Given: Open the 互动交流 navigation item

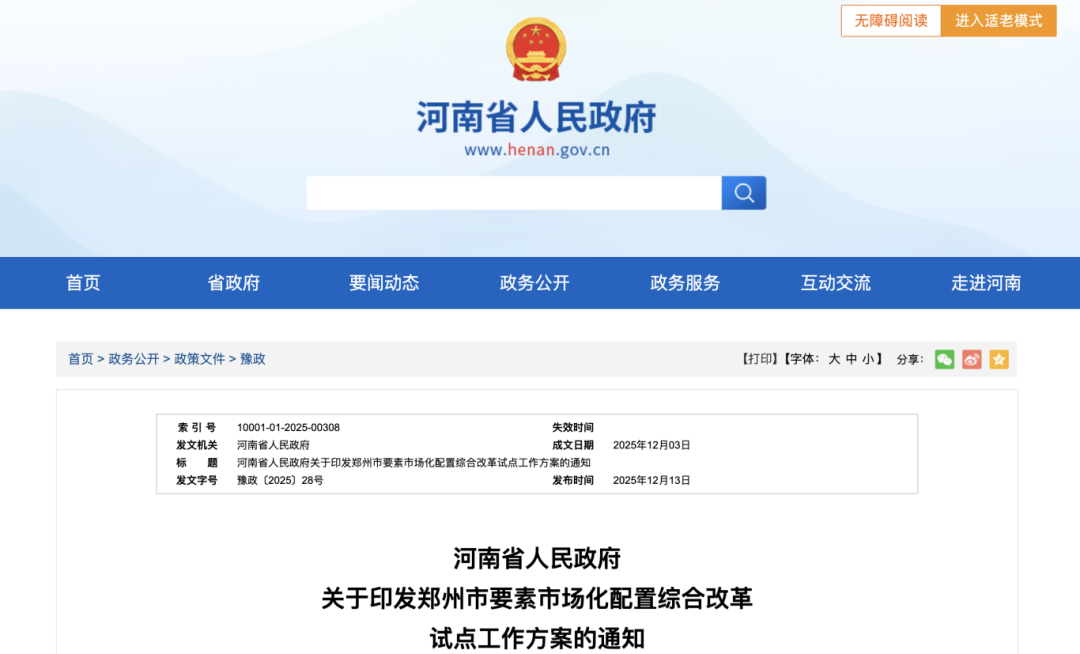Looking at the screenshot, I should pos(835,283).
